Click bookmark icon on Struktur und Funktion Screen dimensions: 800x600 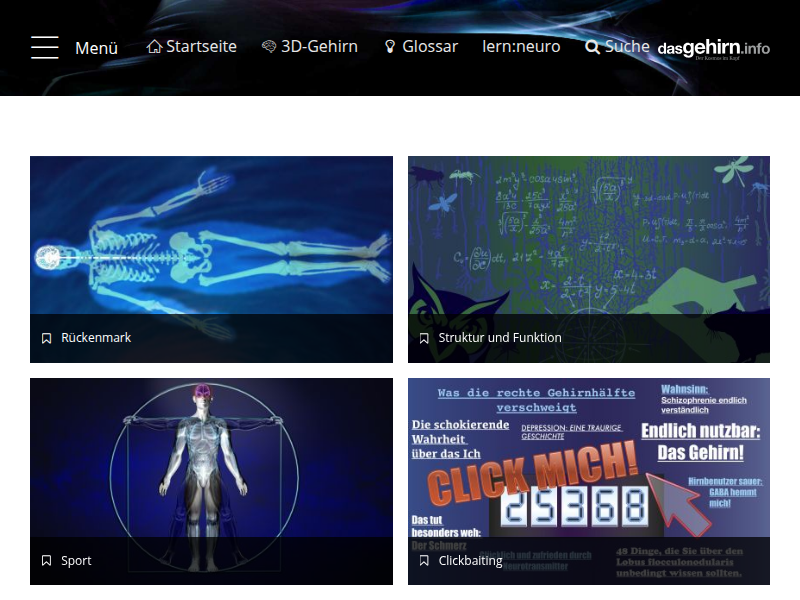(424, 339)
